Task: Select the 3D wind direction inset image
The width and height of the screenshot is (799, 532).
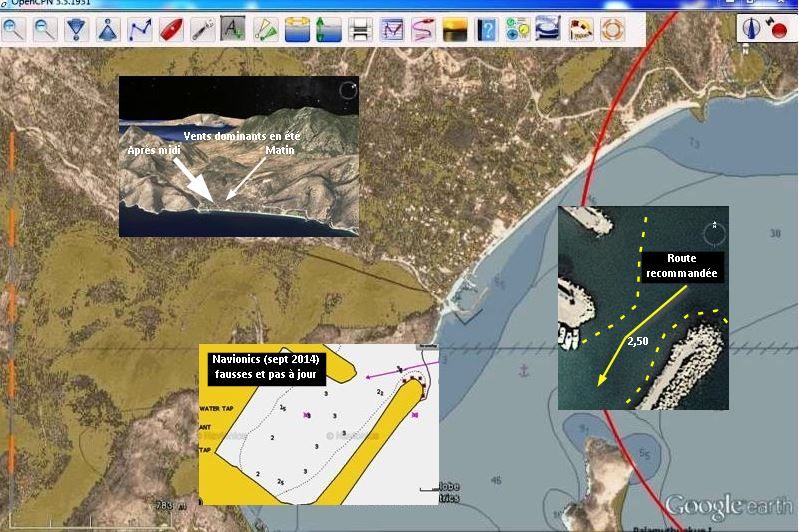Action: pos(239,156)
